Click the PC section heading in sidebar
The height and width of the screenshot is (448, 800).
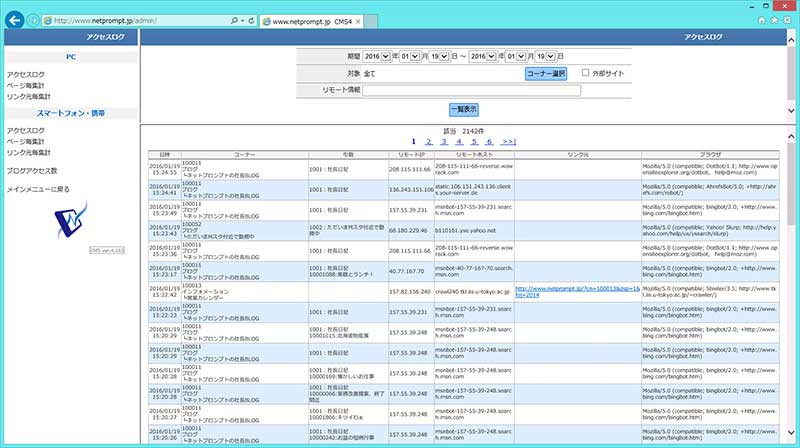click(71, 57)
